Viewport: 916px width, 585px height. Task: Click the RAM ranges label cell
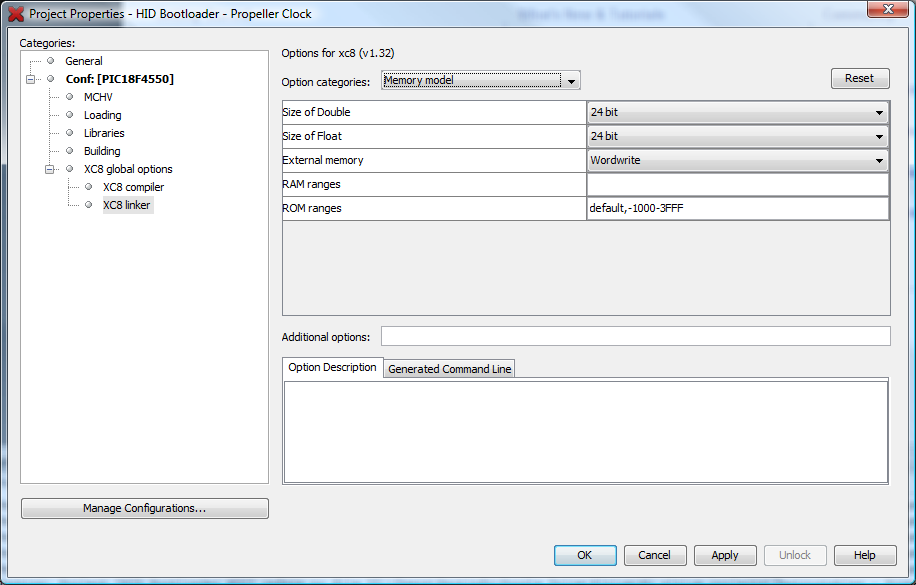[434, 184]
